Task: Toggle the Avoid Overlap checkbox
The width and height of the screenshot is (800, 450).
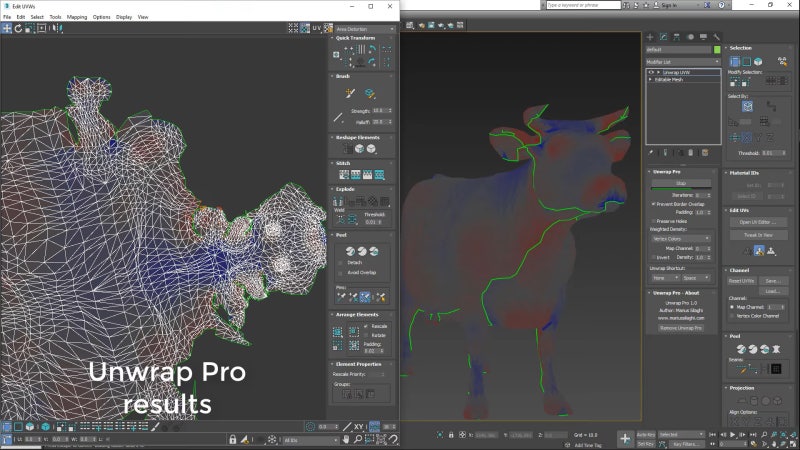Action: pyautogui.click(x=340, y=273)
